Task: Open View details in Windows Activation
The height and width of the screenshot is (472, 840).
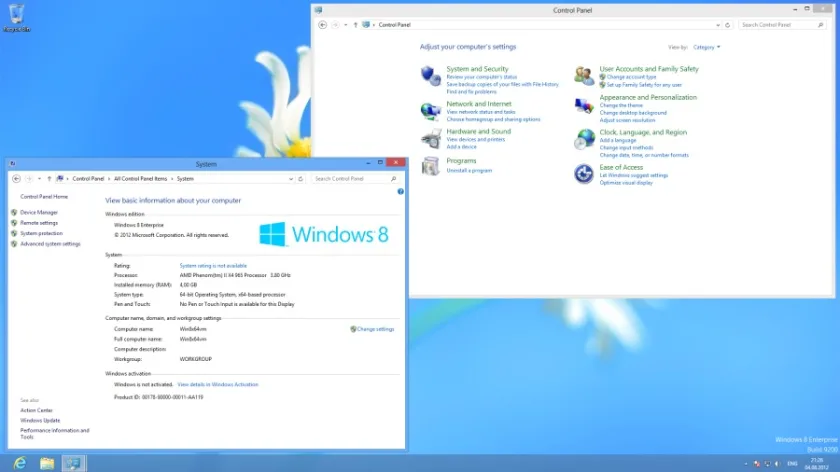Action: [x=218, y=385]
